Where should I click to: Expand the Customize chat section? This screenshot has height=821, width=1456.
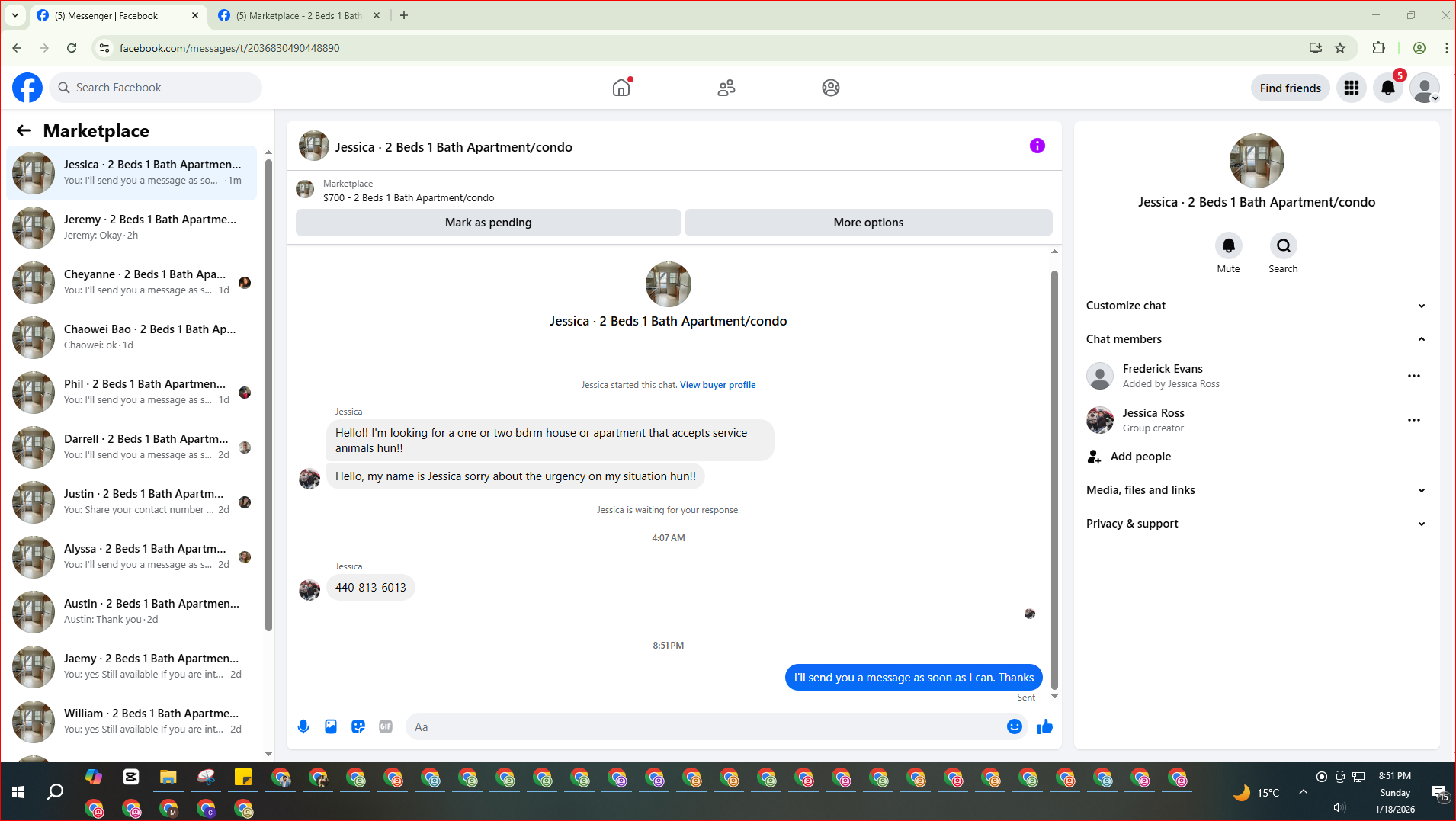(1256, 306)
